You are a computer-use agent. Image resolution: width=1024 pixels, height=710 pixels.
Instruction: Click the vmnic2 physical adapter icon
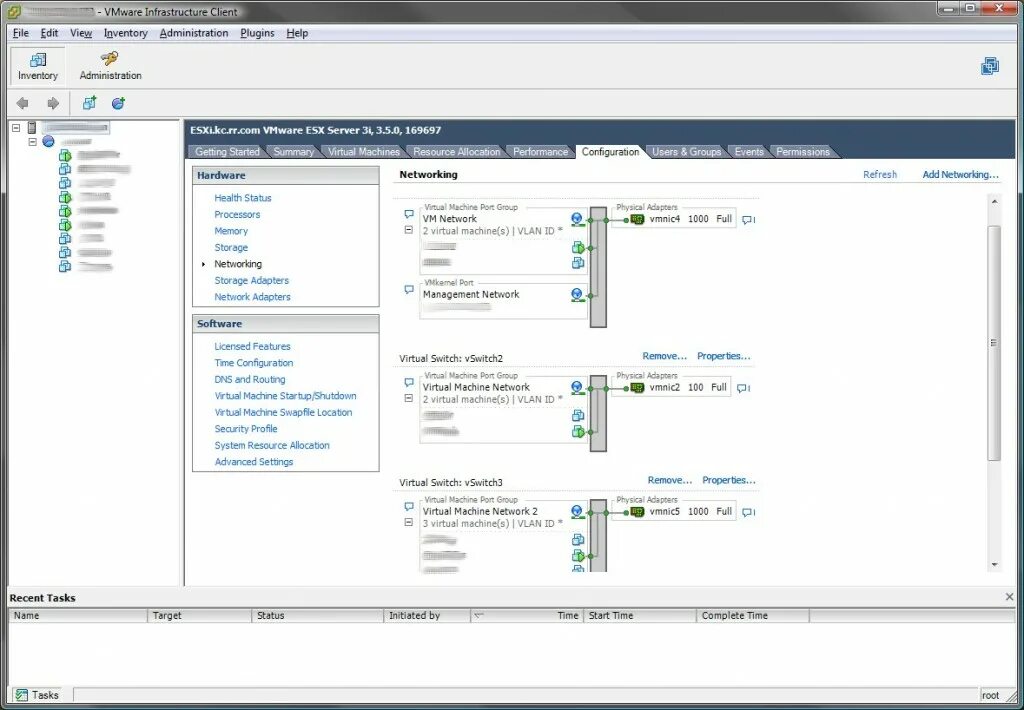[637, 388]
